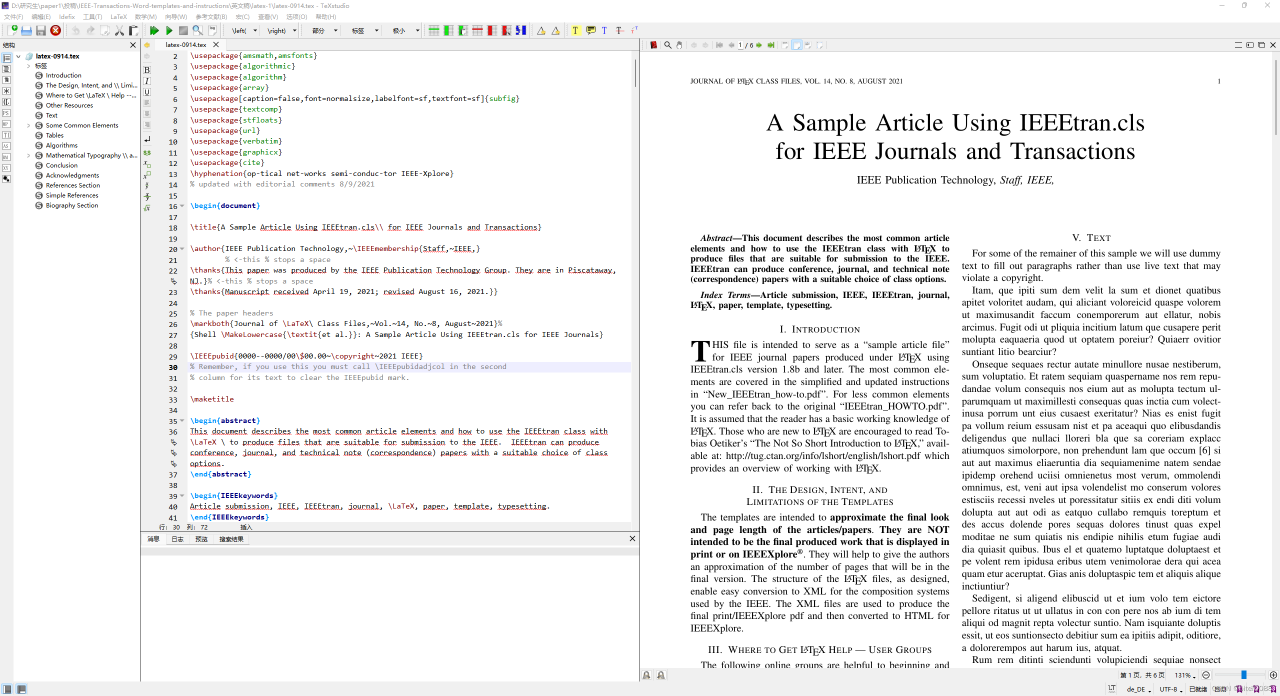Image resolution: width=1280 pixels, height=696 pixels.
Task: Click the PDF page number field
Action: (x=740, y=45)
